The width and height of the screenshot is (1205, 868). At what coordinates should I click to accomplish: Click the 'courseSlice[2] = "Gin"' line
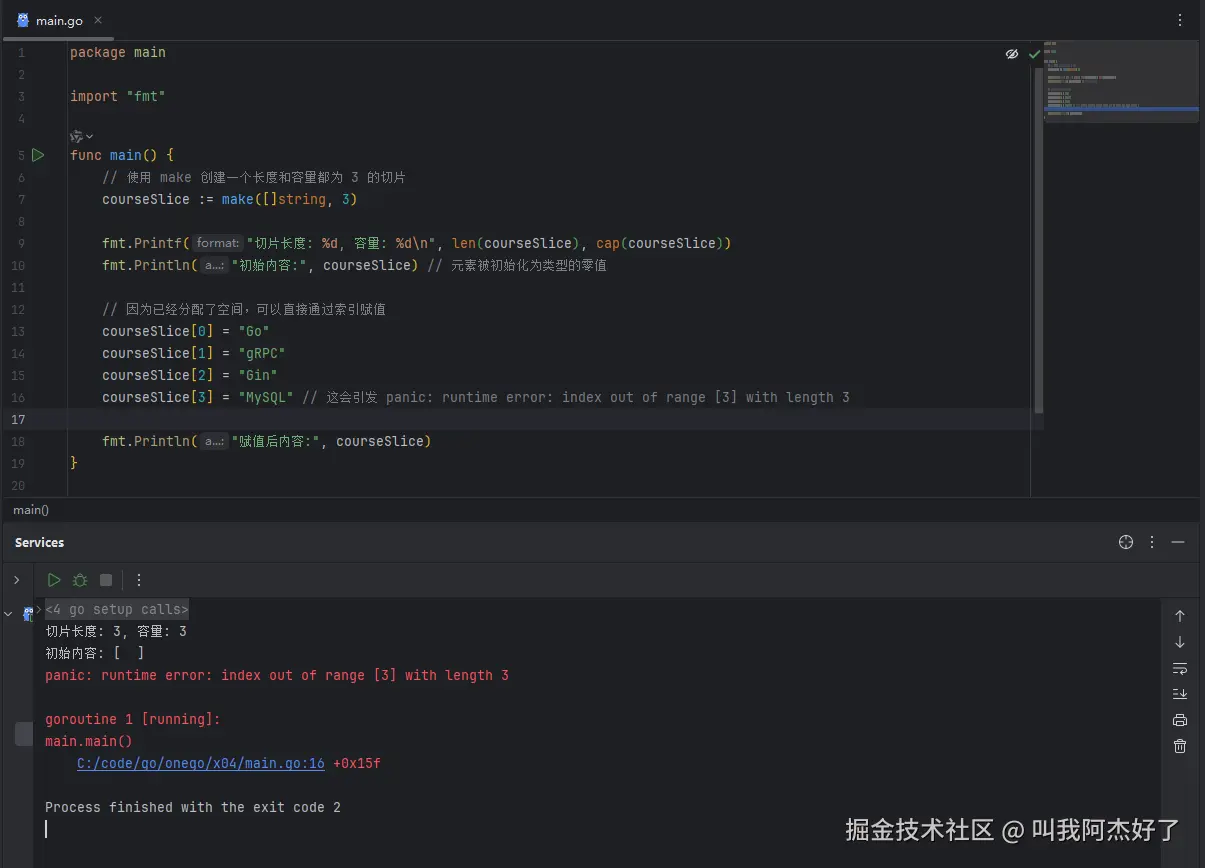pos(190,375)
